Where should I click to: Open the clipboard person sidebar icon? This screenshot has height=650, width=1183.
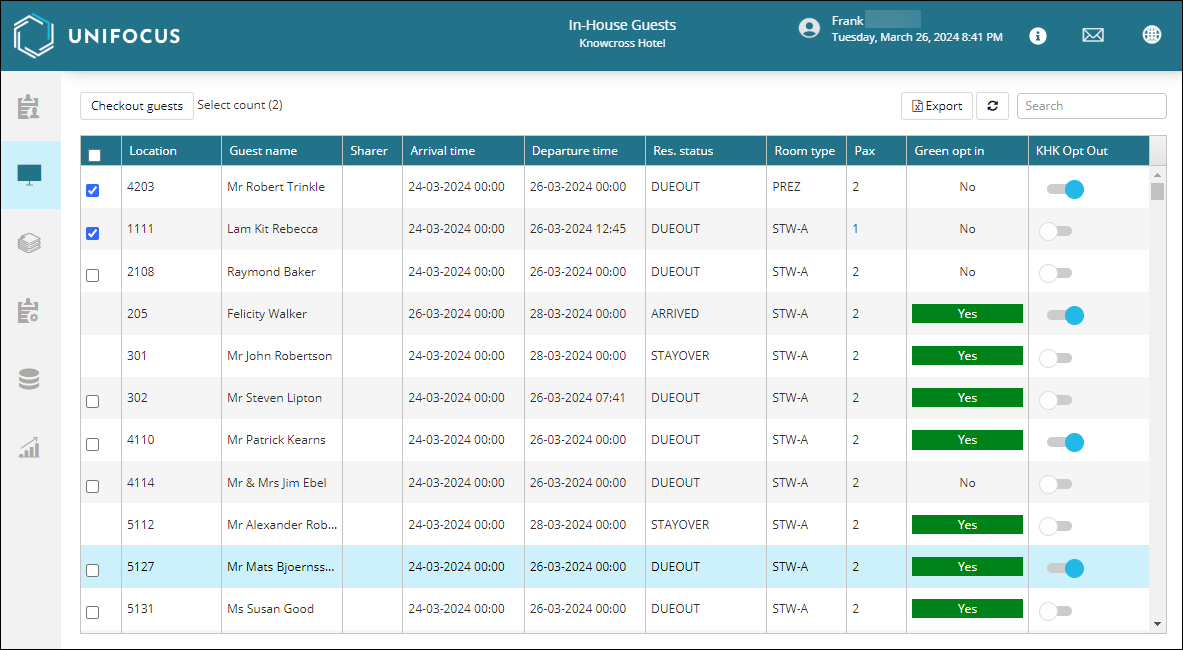pyautogui.click(x=29, y=107)
